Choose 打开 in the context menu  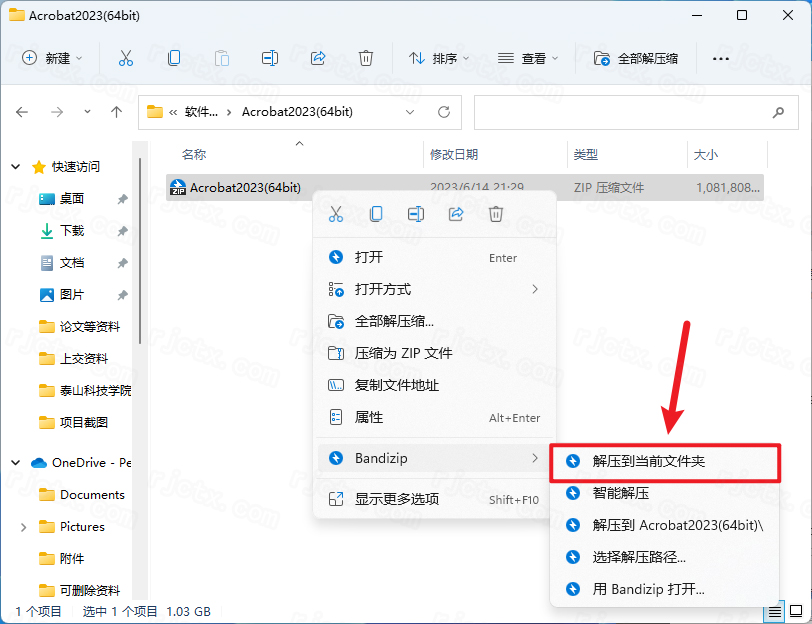coord(434,257)
